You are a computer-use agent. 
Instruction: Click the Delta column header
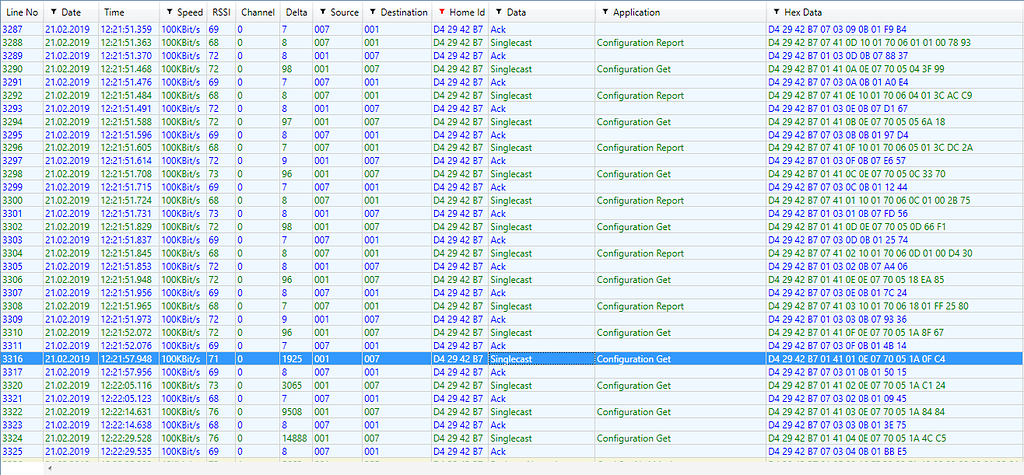295,12
